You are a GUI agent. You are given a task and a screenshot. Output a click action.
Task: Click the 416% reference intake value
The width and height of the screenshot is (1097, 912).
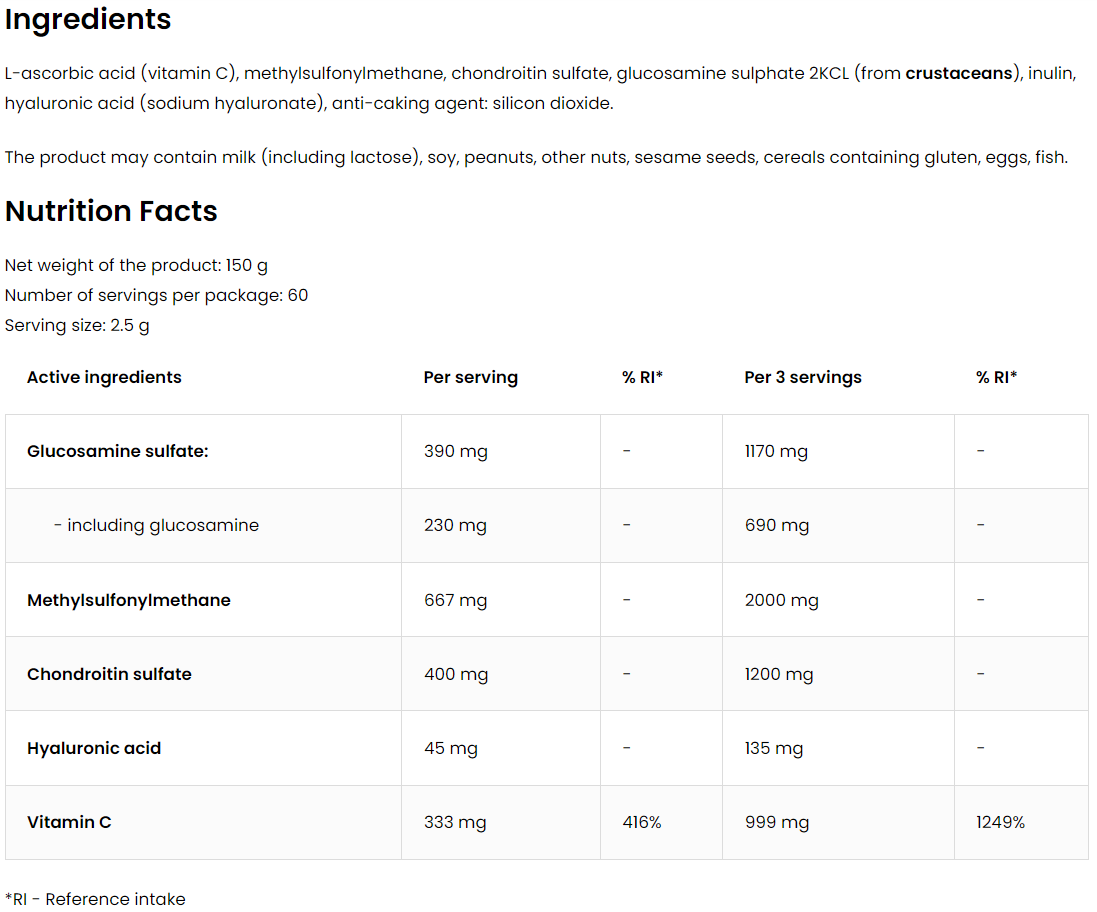[x=642, y=822]
